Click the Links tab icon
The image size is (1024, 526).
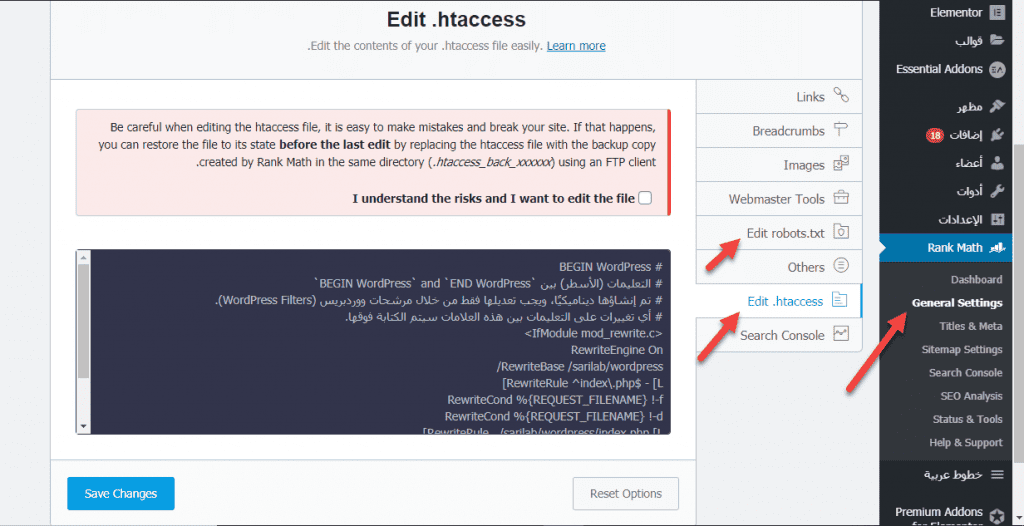841,97
